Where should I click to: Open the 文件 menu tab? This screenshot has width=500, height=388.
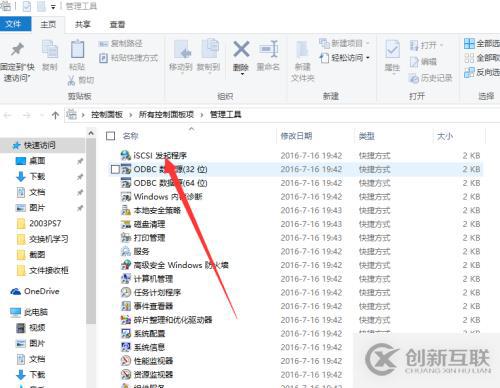[x=14, y=24]
